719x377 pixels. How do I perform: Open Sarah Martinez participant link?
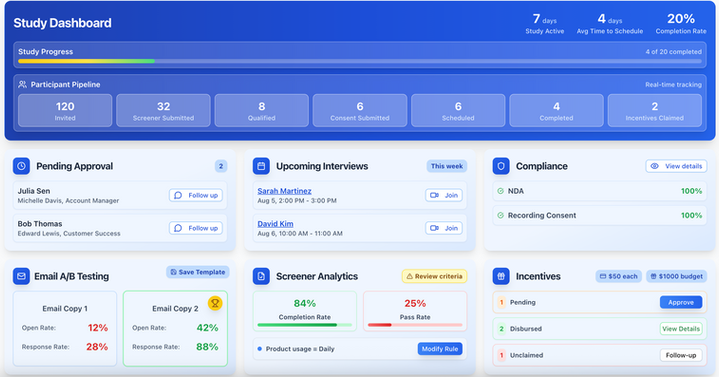click(284, 191)
